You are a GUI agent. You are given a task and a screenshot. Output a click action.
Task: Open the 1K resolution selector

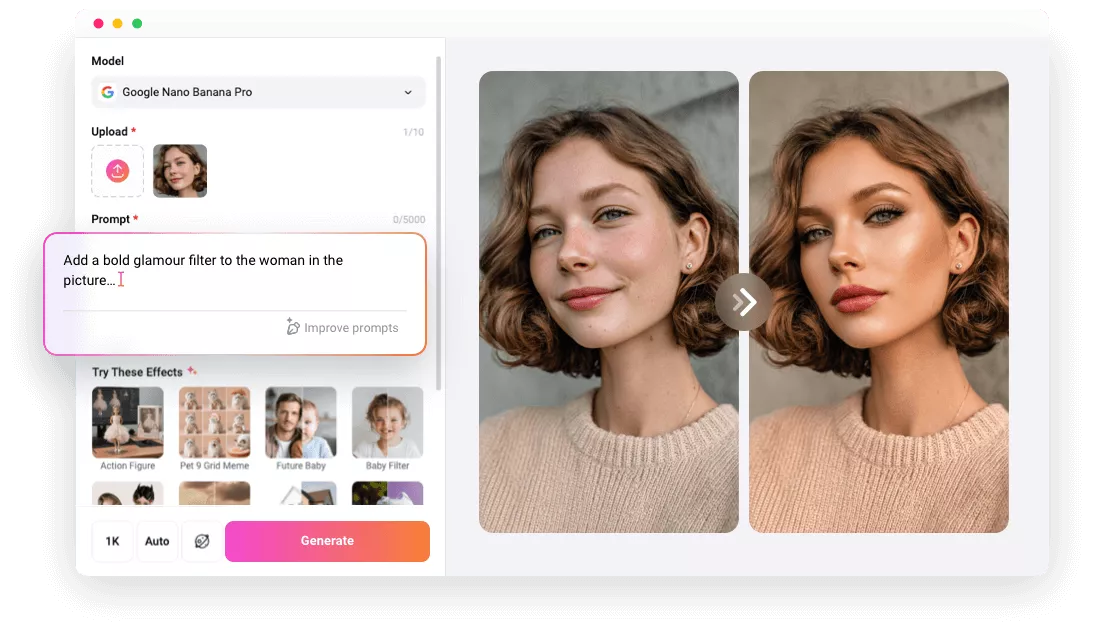[112, 541]
